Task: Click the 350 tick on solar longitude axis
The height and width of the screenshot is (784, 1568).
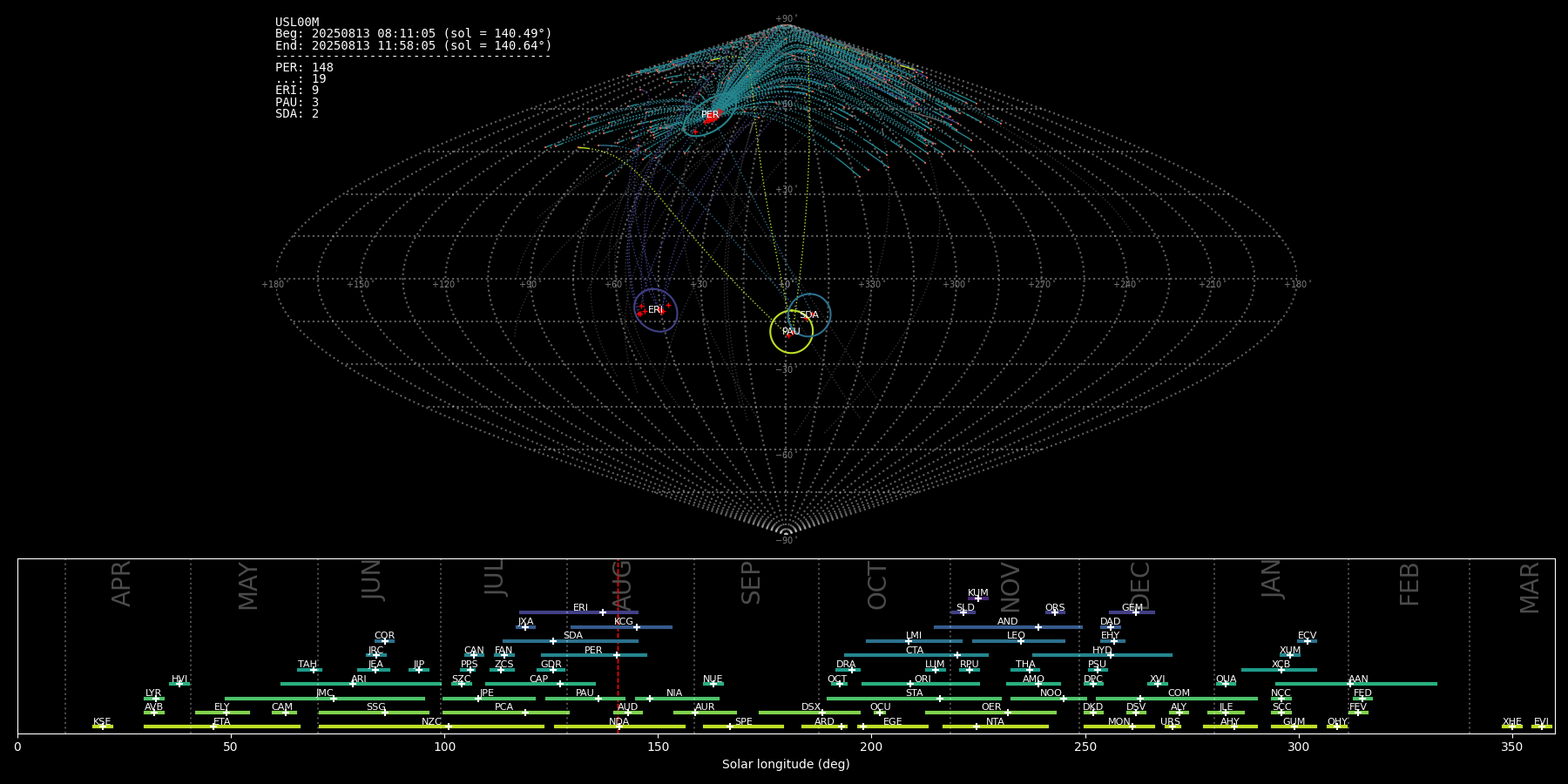Action: [1511, 747]
